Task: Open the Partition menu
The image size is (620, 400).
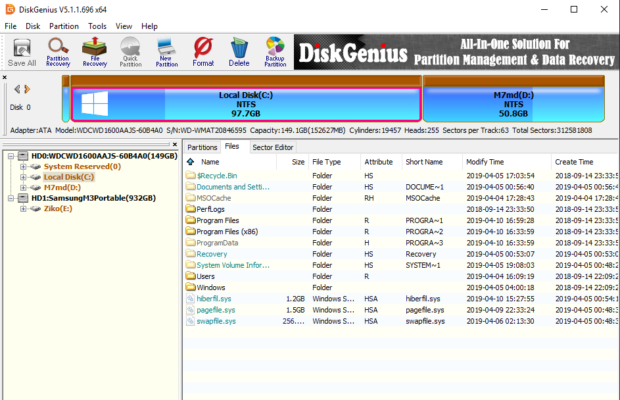Action: pyautogui.click(x=64, y=26)
